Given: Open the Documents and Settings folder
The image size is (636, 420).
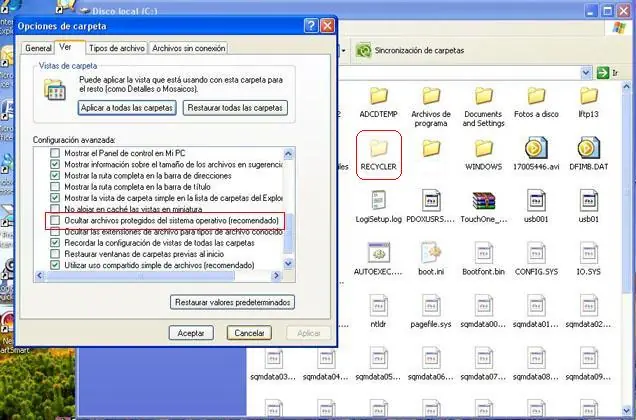Looking at the screenshot, I should [483, 96].
